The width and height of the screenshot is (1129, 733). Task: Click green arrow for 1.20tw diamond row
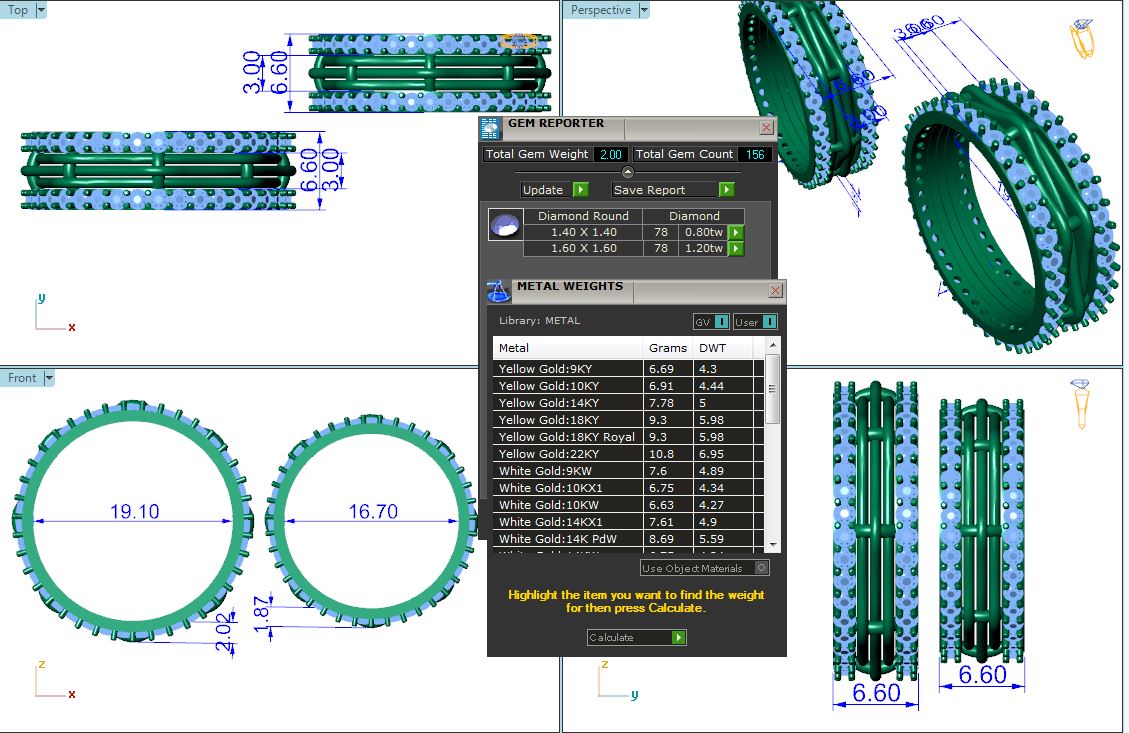(x=736, y=248)
